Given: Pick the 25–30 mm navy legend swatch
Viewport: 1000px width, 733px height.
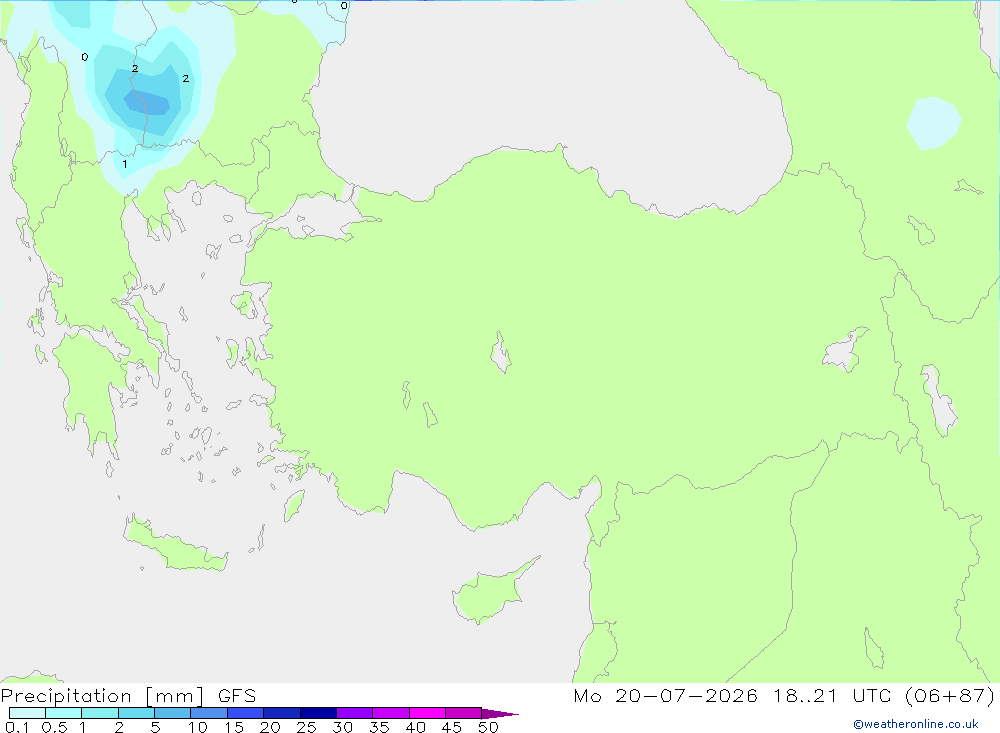Looking at the screenshot, I should tap(318, 713).
